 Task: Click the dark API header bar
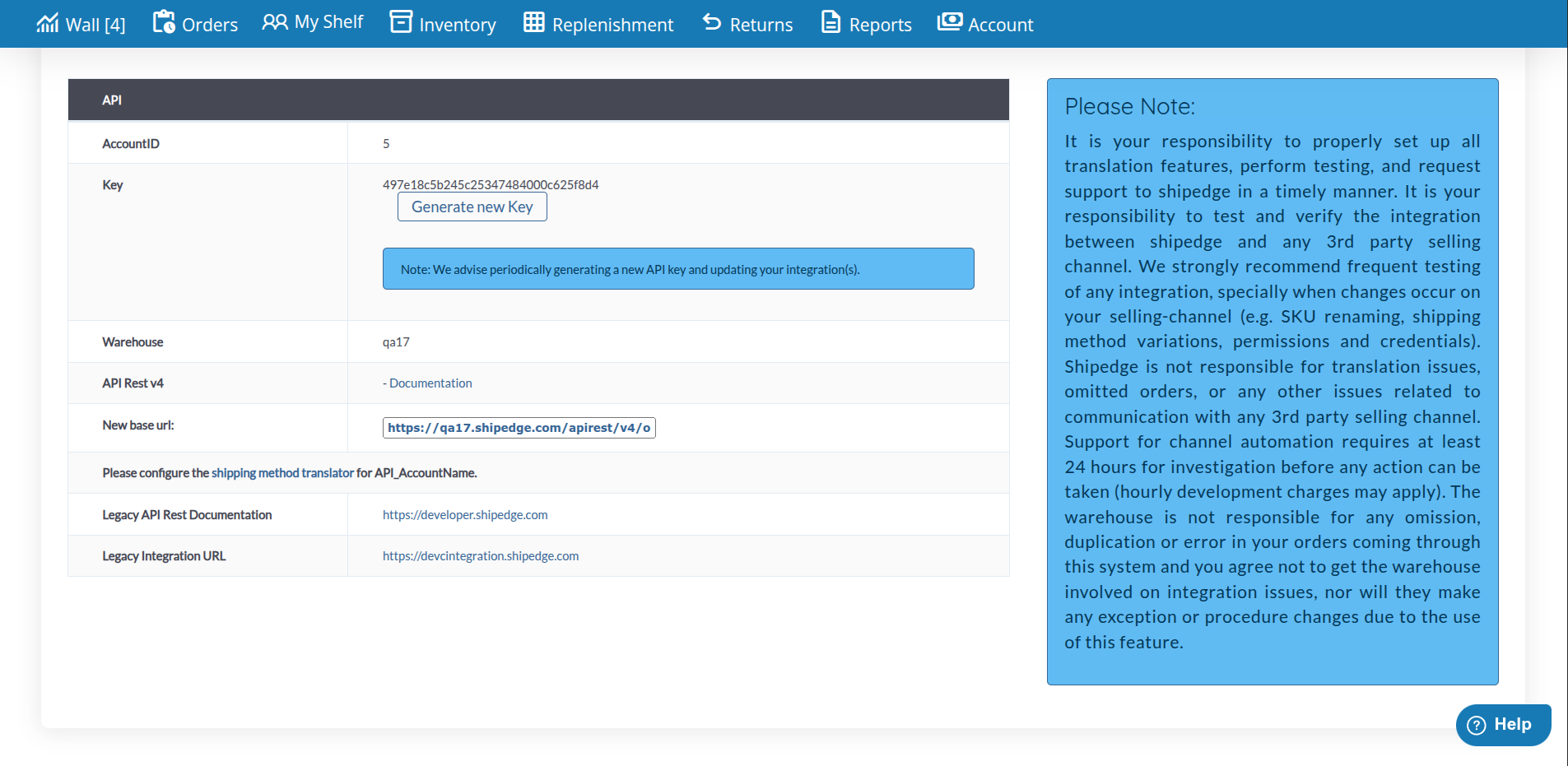pos(538,100)
